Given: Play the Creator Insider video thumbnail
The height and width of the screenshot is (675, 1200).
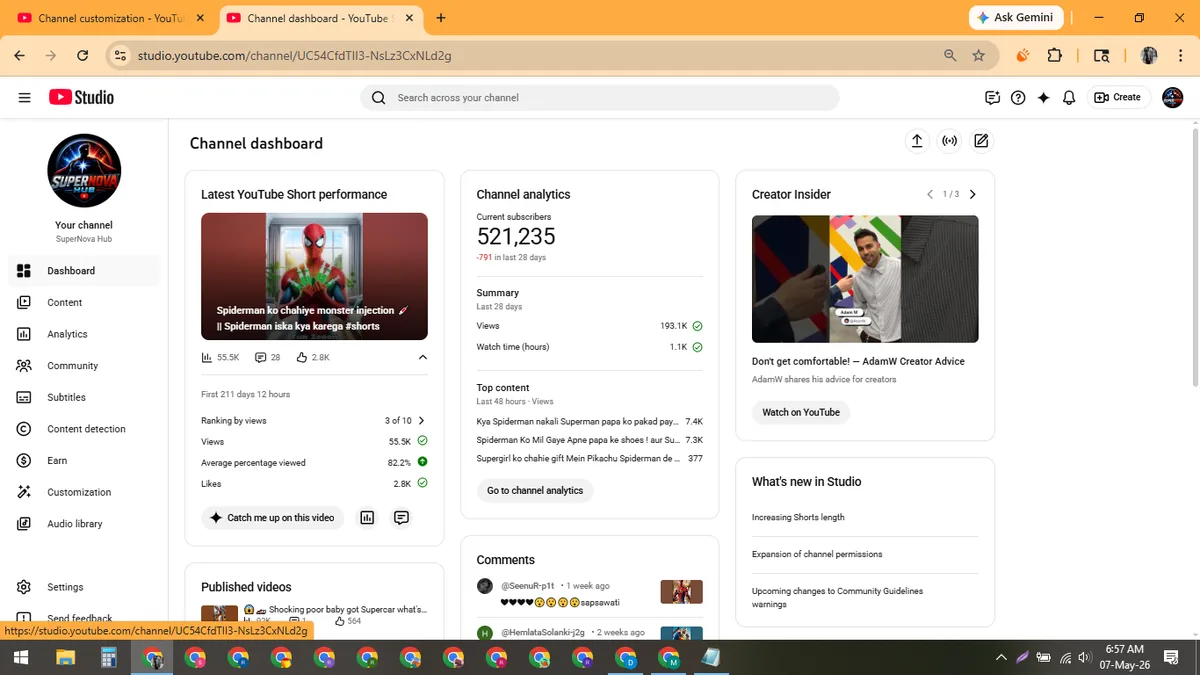Looking at the screenshot, I should point(865,279).
